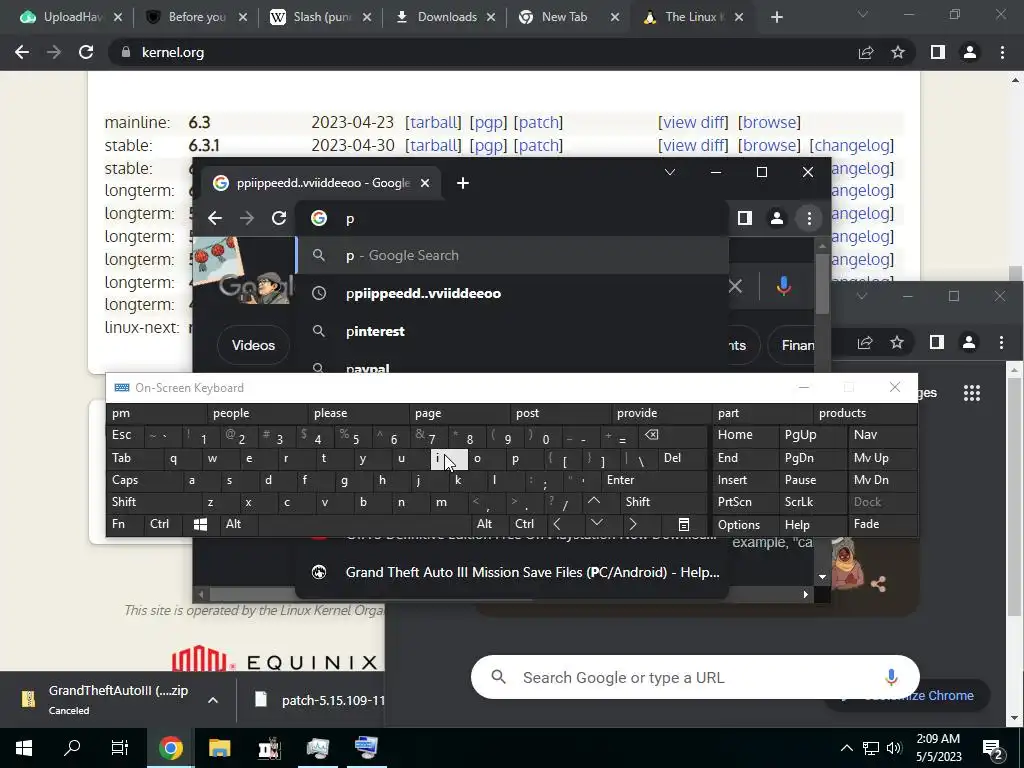Click the omnibox containing letter p
The height and width of the screenshot is (768, 1024).
513,219
